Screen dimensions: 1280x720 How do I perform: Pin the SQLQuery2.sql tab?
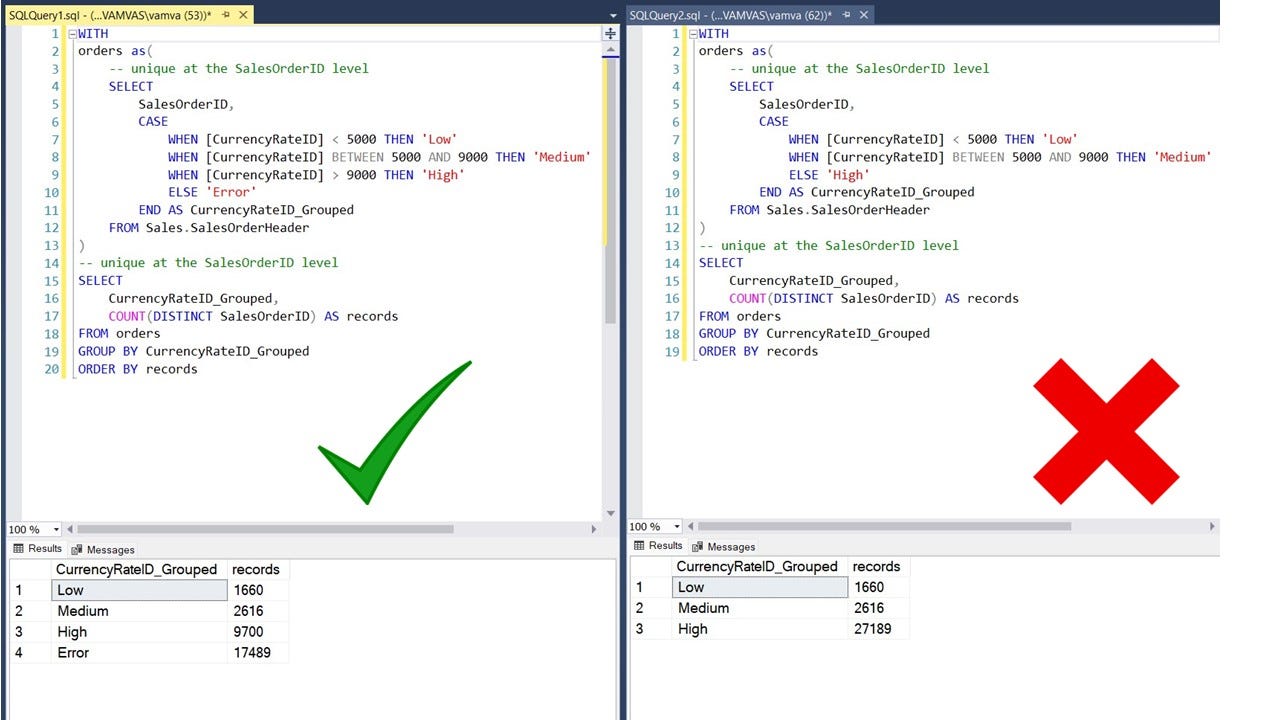coord(847,14)
